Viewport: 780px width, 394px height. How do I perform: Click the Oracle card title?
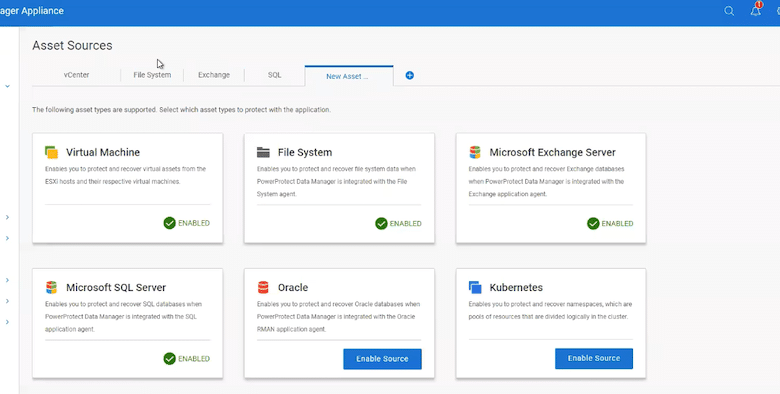click(x=293, y=288)
